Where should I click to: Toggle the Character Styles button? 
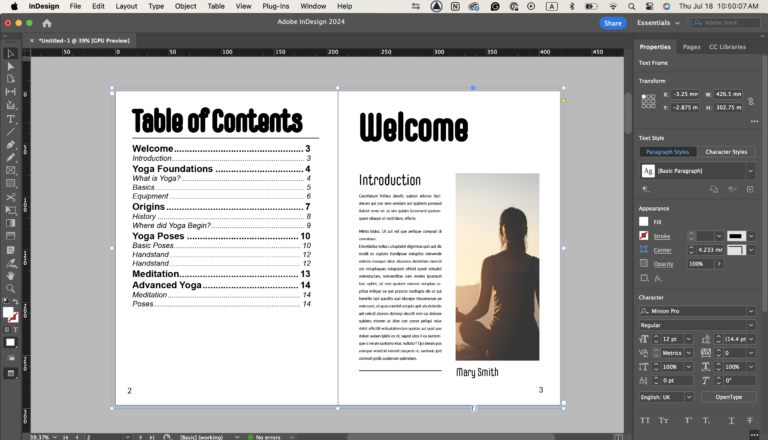tap(726, 152)
